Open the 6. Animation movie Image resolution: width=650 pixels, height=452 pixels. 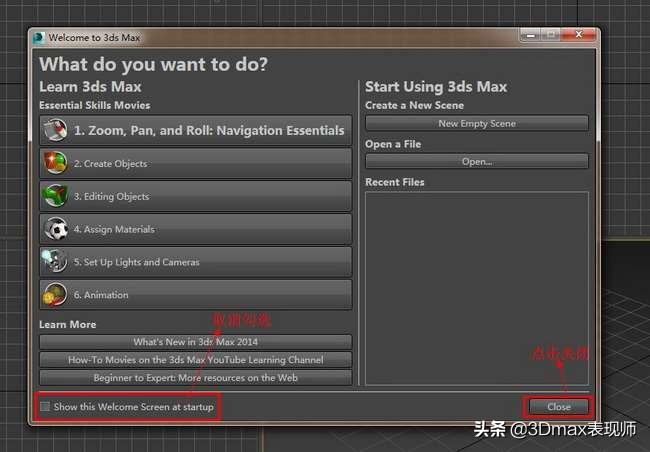pos(196,294)
